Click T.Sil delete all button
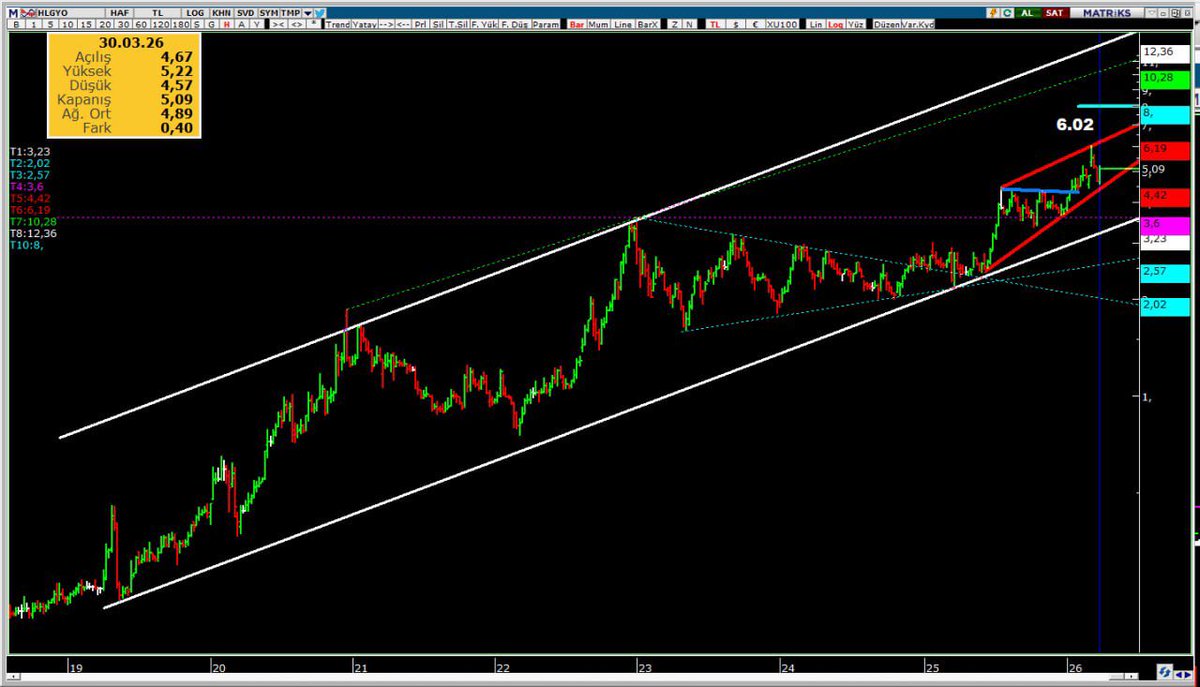 (x=458, y=24)
